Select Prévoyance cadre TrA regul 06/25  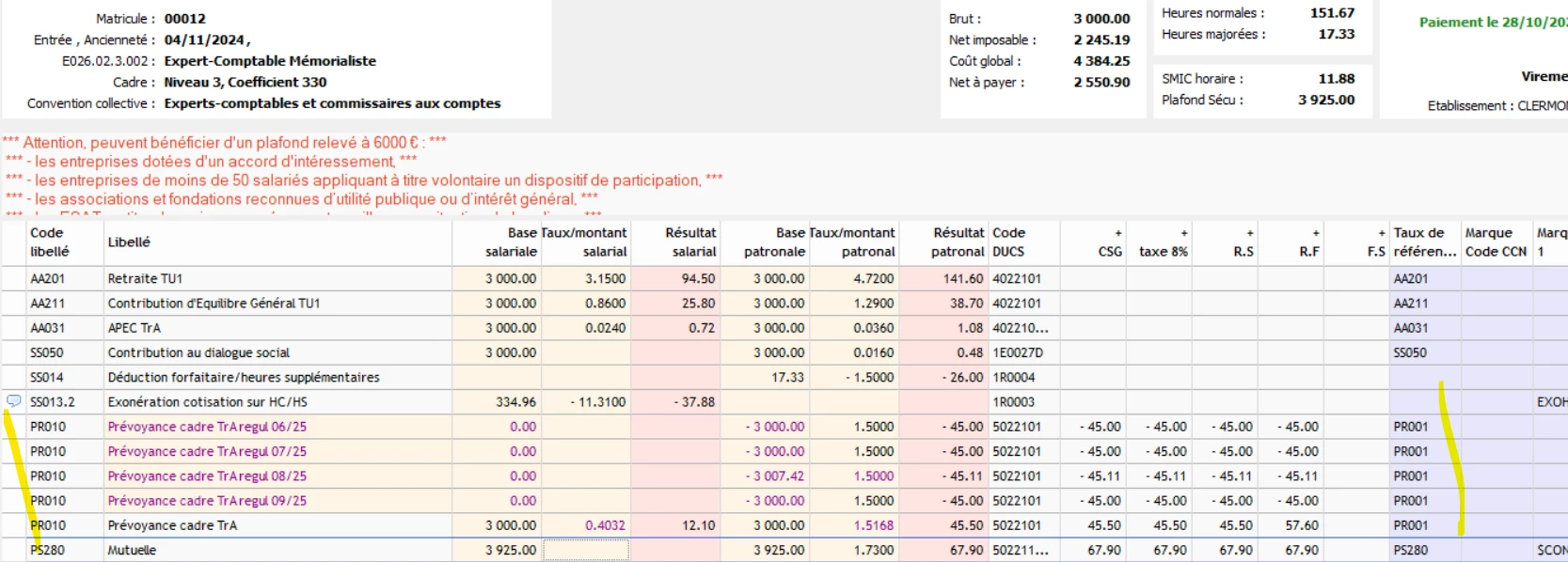point(207,427)
